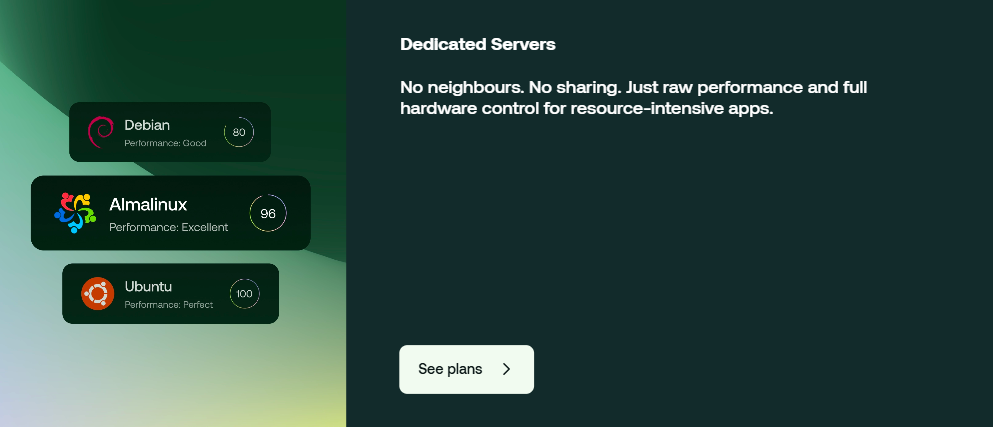Click the 'Performance: Perfect' label
The image size is (993, 427).
tap(168, 305)
